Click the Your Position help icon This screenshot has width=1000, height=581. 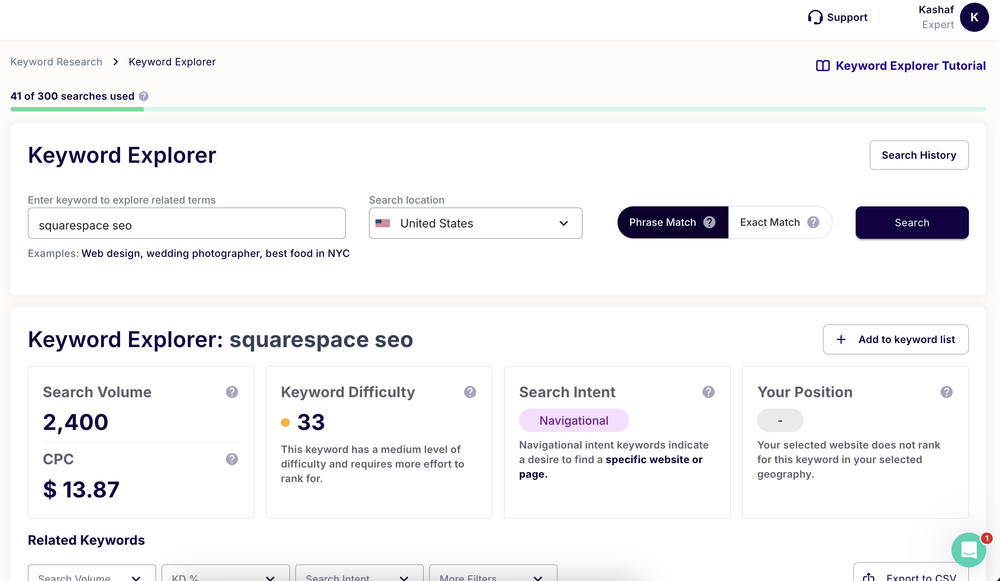946,392
